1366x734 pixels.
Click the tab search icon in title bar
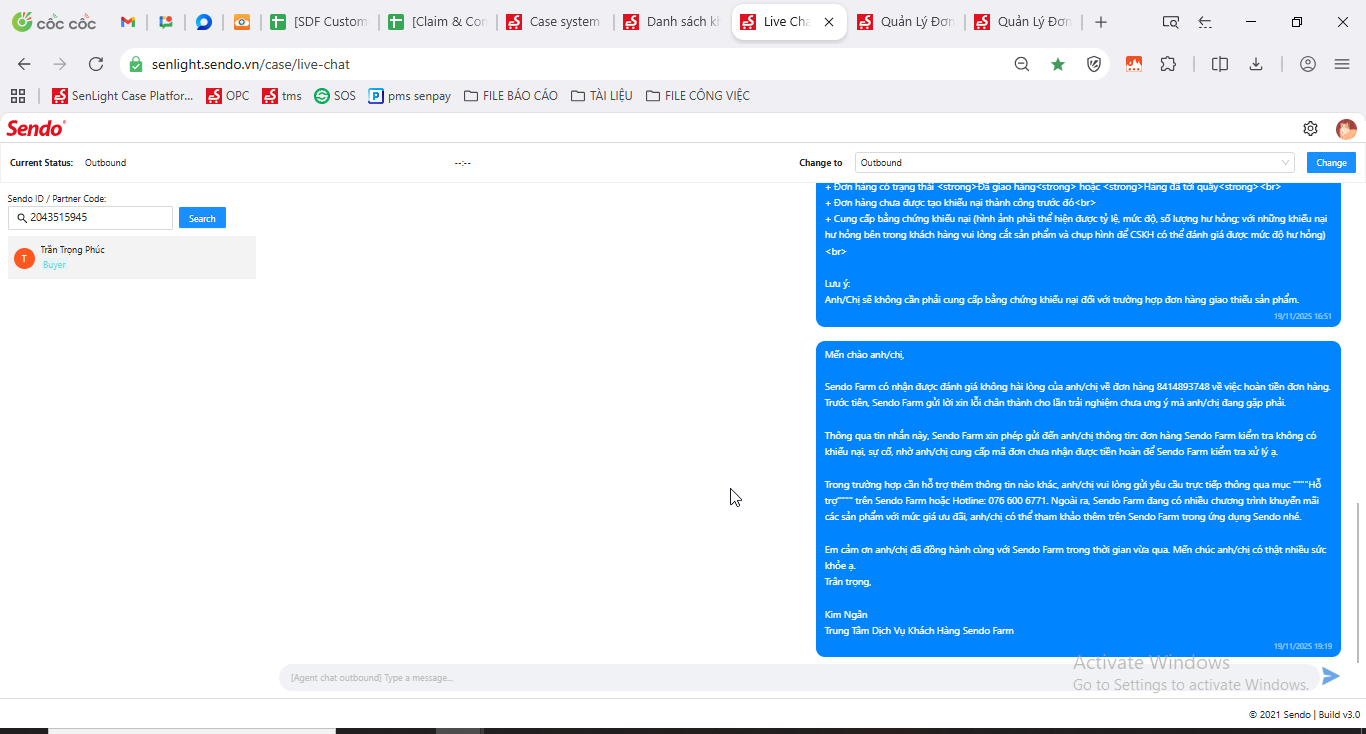tap(1170, 22)
